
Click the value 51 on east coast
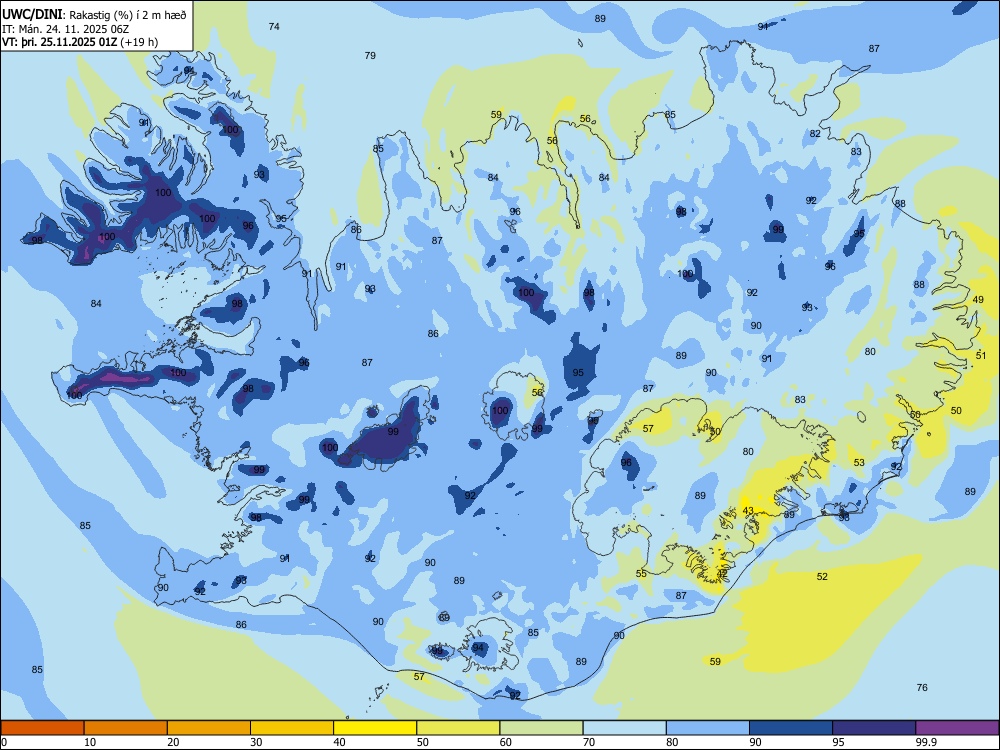coord(981,355)
